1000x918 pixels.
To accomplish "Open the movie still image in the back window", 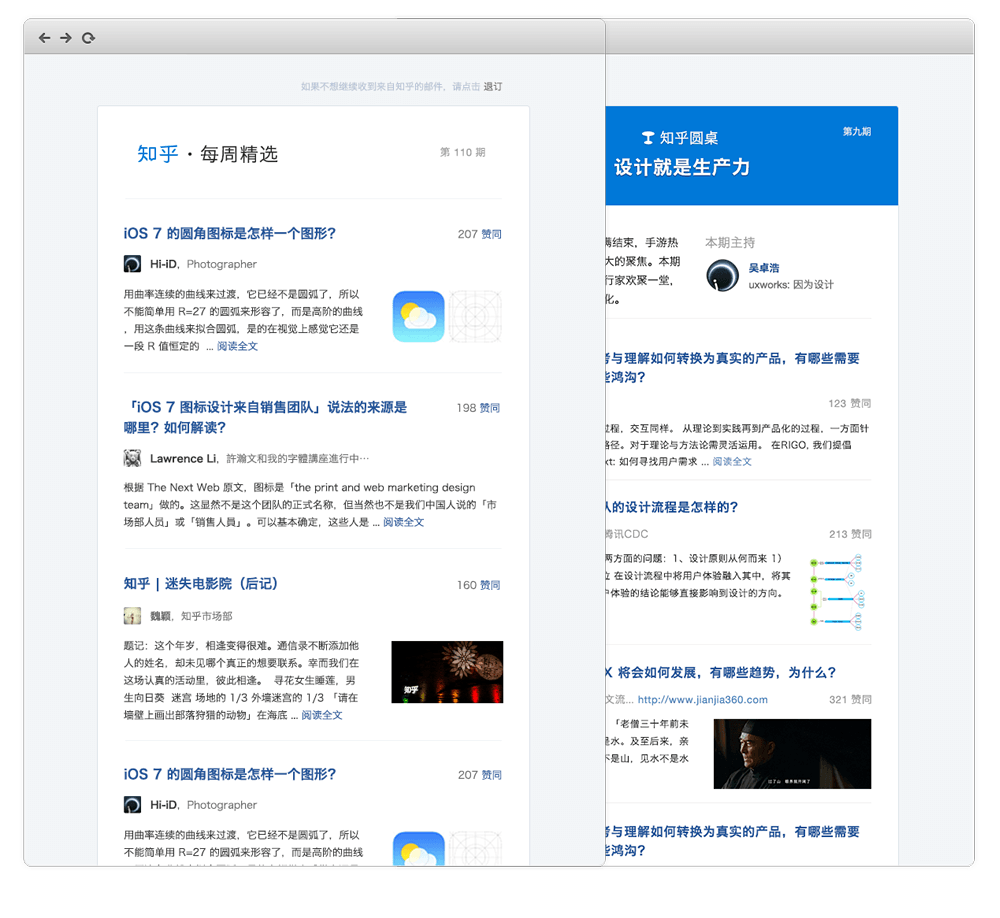I will coord(792,754).
